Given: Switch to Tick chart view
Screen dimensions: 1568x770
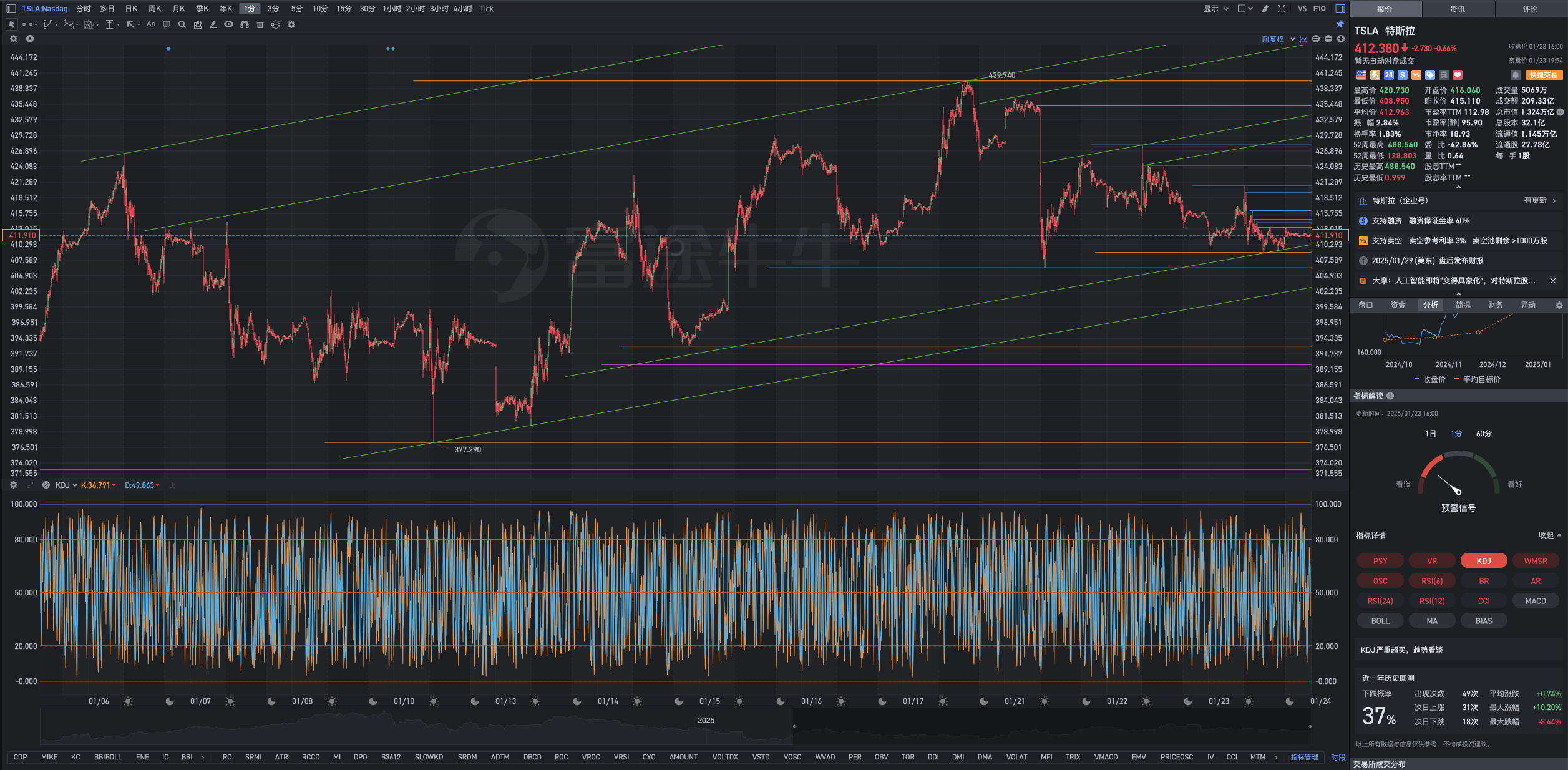Looking at the screenshot, I should point(487,9).
